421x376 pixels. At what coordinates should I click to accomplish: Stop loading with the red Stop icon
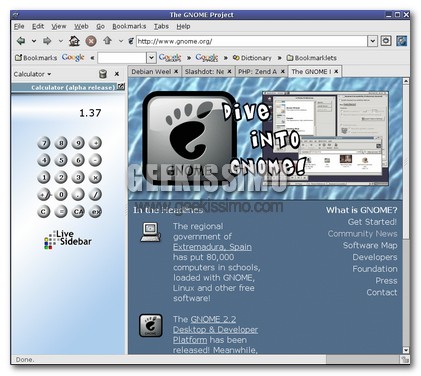click(x=91, y=41)
